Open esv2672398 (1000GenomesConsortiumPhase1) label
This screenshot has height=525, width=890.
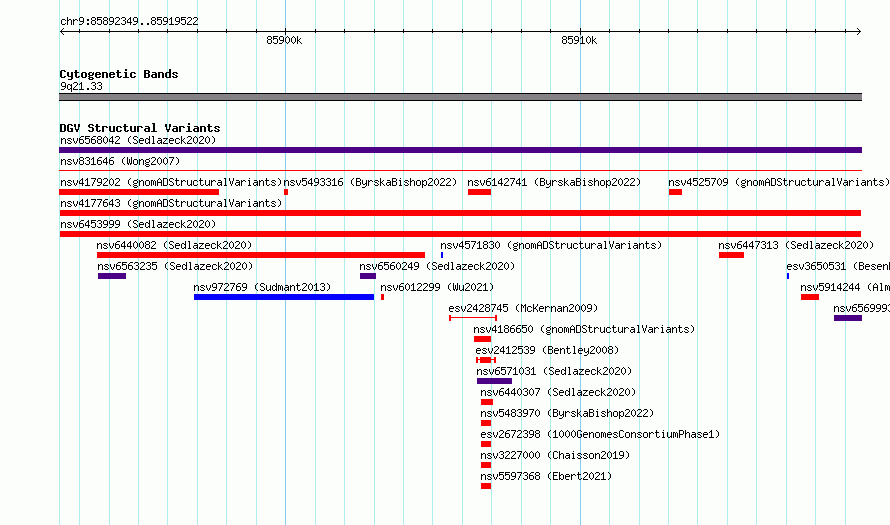click(x=600, y=434)
